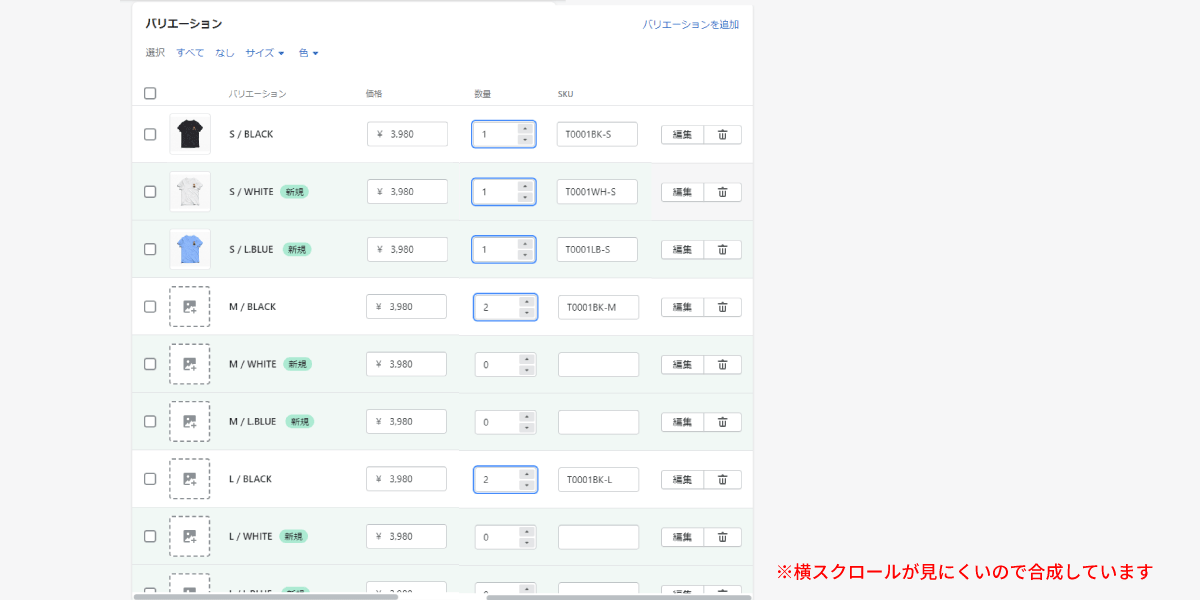Decrease quantity for M / BLACK
Screen dimensions: 1200x600
coord(527,313)
